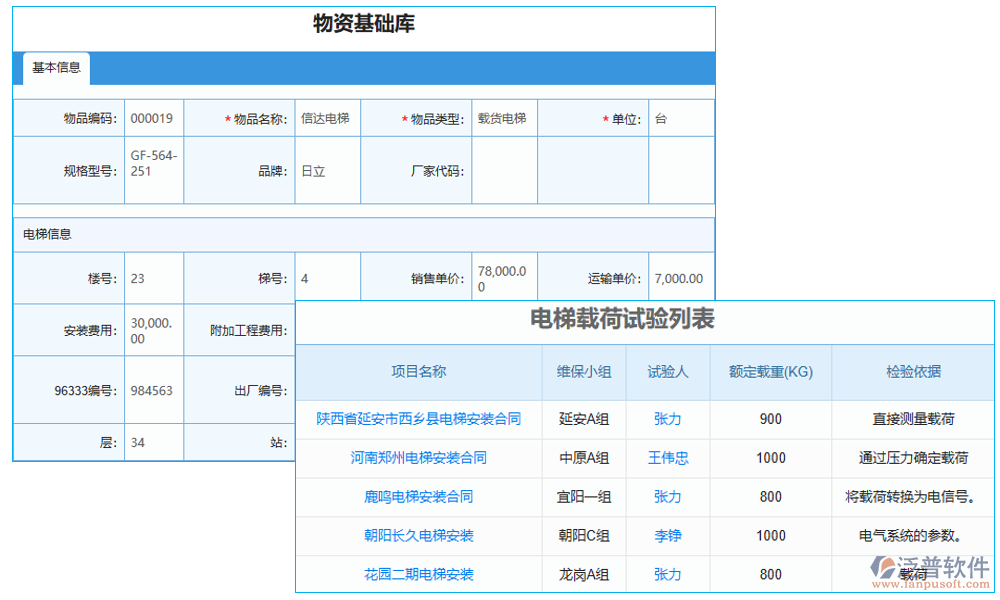Viewport: 1000px width, 600px height.
Task: Click tester 王伟忠 link
Action: [667, 458]
